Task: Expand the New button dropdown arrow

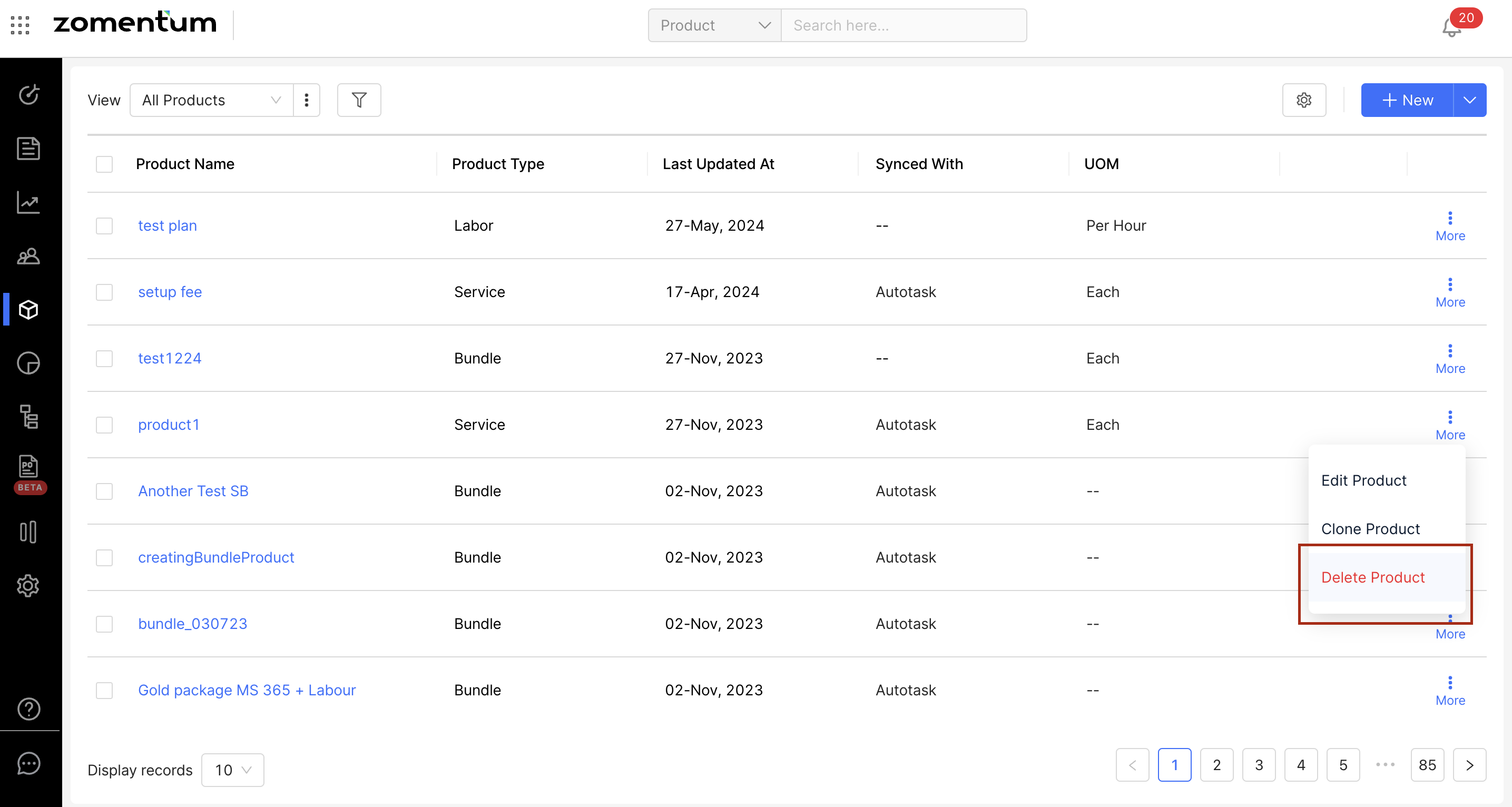Action: 1469,101
